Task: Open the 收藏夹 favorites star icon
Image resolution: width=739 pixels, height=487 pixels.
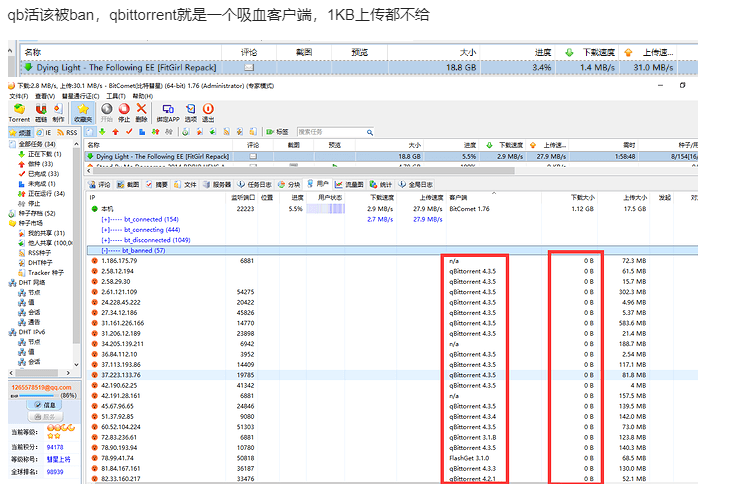Action: point(83,111)
